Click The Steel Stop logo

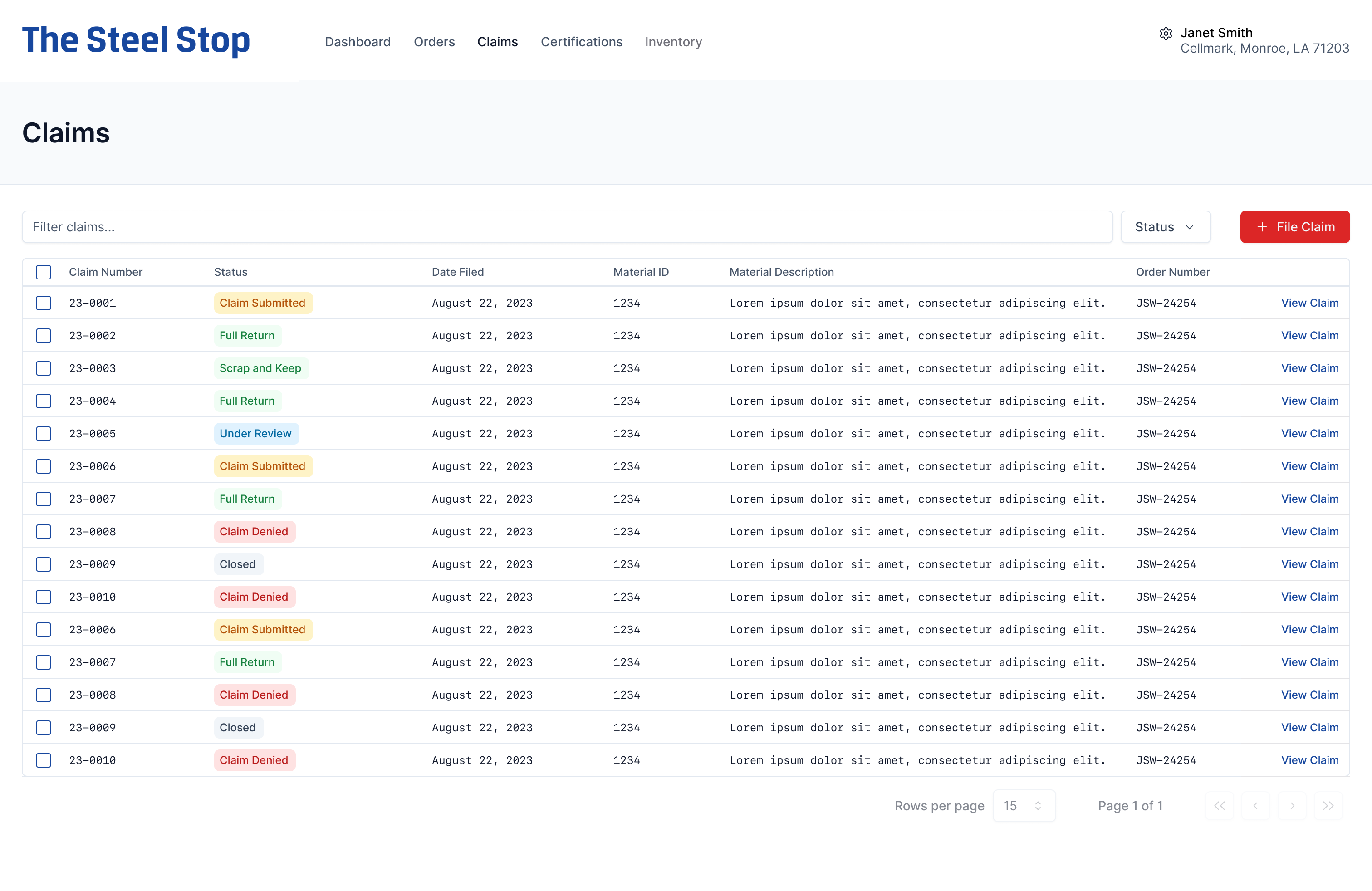click(x=136, y=40)
